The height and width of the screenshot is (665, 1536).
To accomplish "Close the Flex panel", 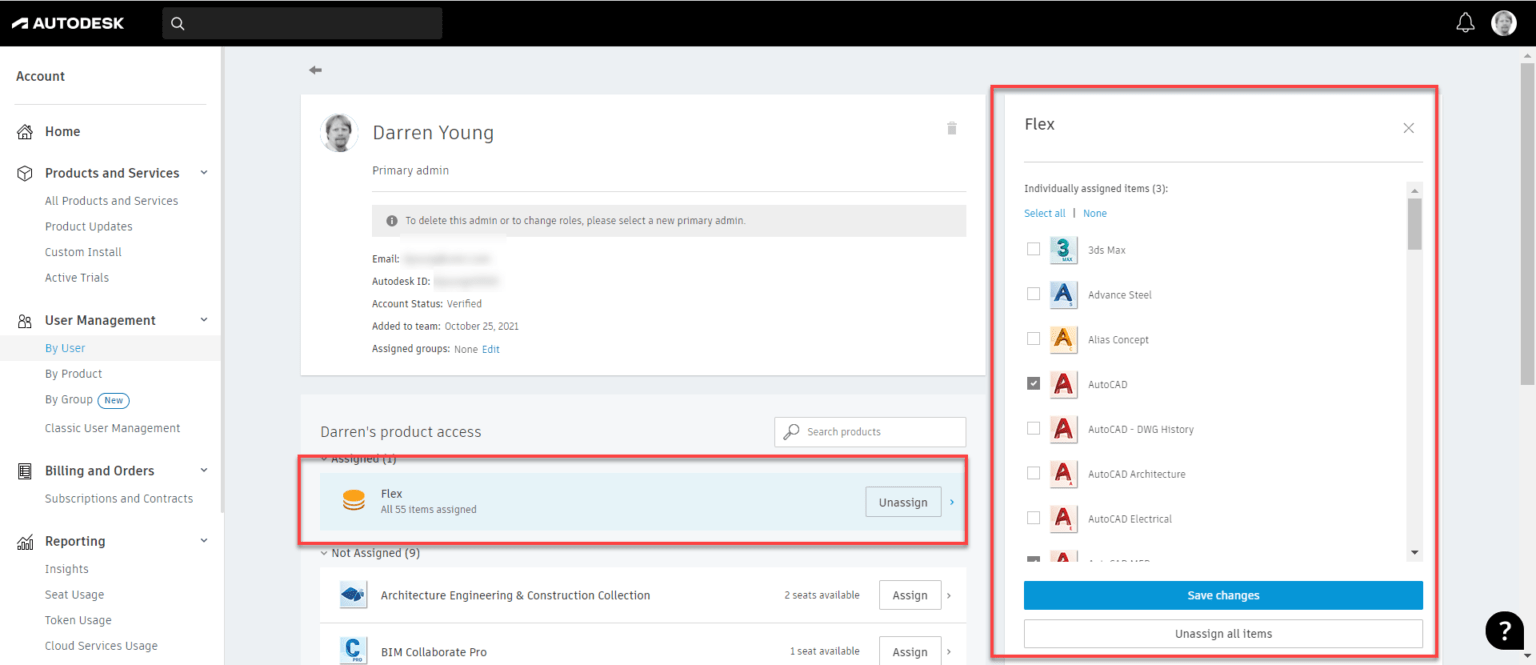I will [x=1408, y=128].
